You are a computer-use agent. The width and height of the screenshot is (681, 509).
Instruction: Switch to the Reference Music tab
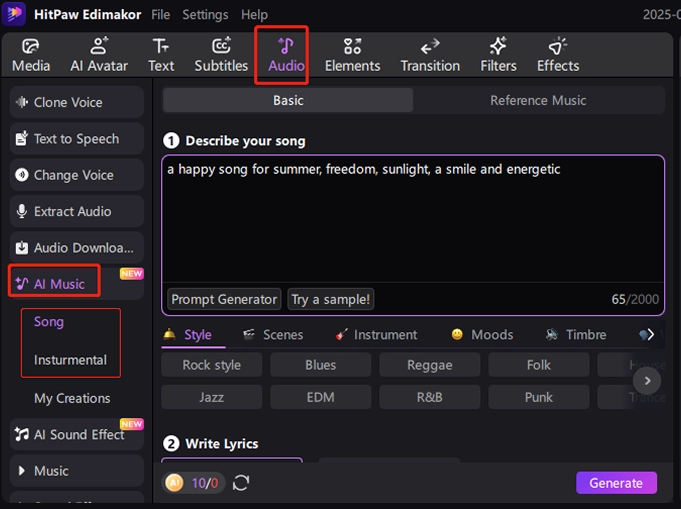[538, 100]
